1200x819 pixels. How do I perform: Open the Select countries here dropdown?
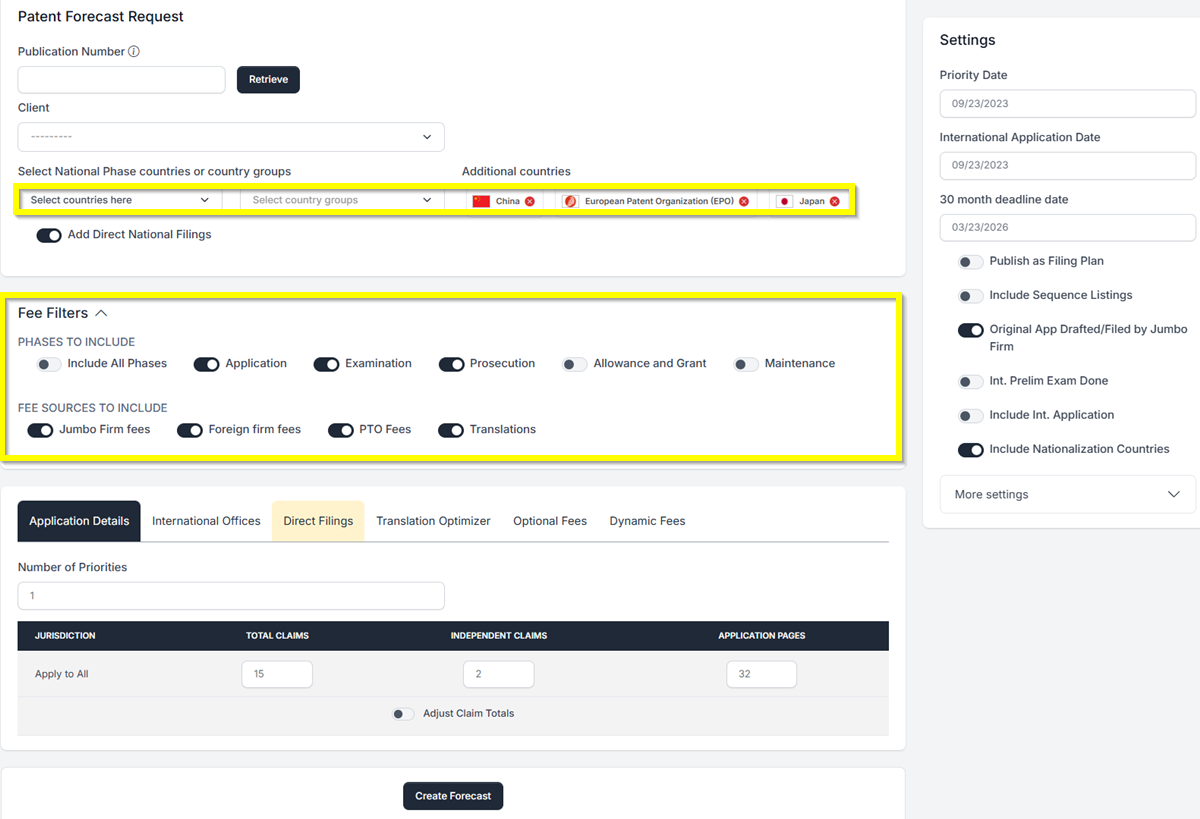120,200
